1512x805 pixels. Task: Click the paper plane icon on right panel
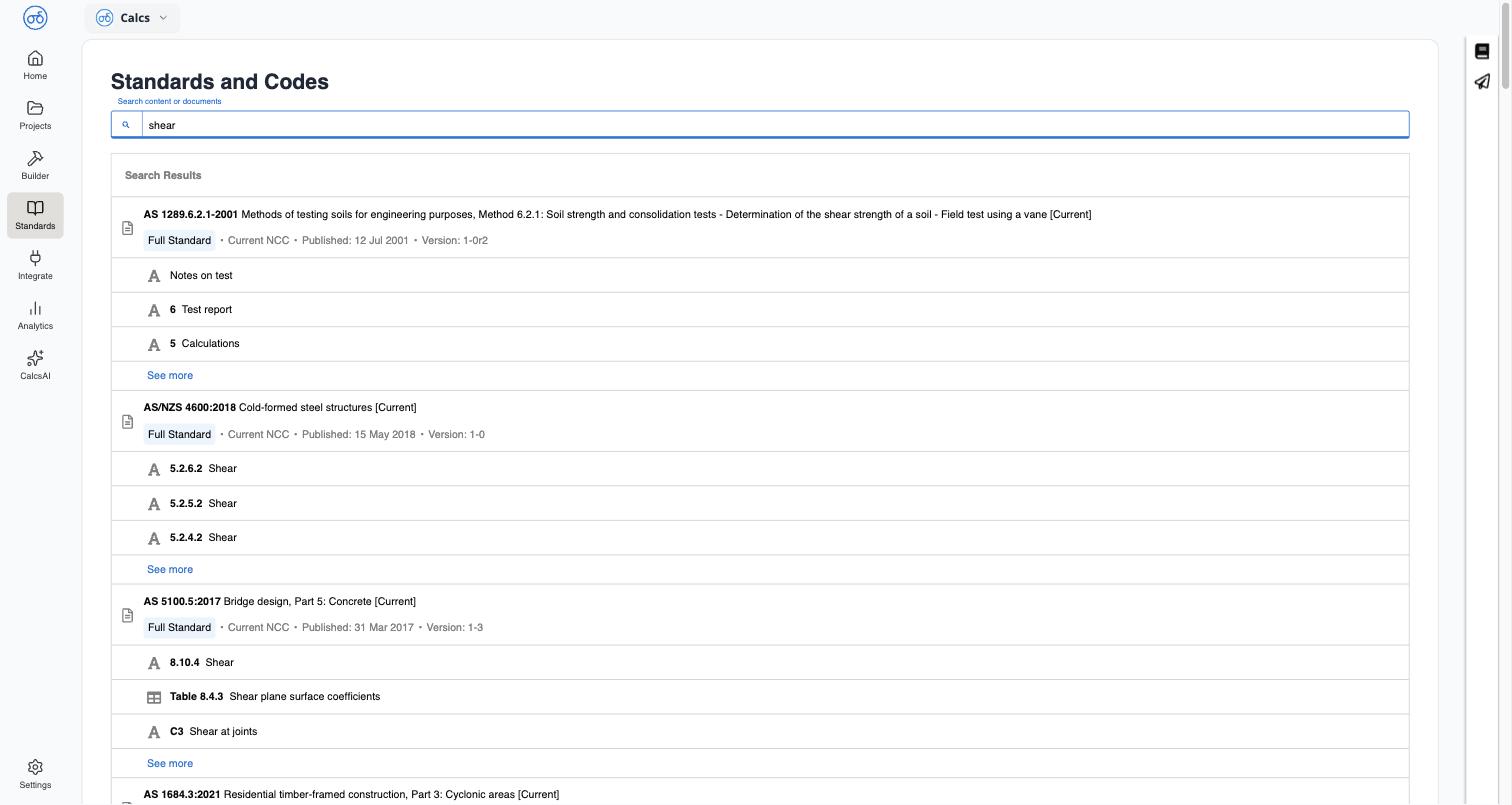[x=1482, y=82]
